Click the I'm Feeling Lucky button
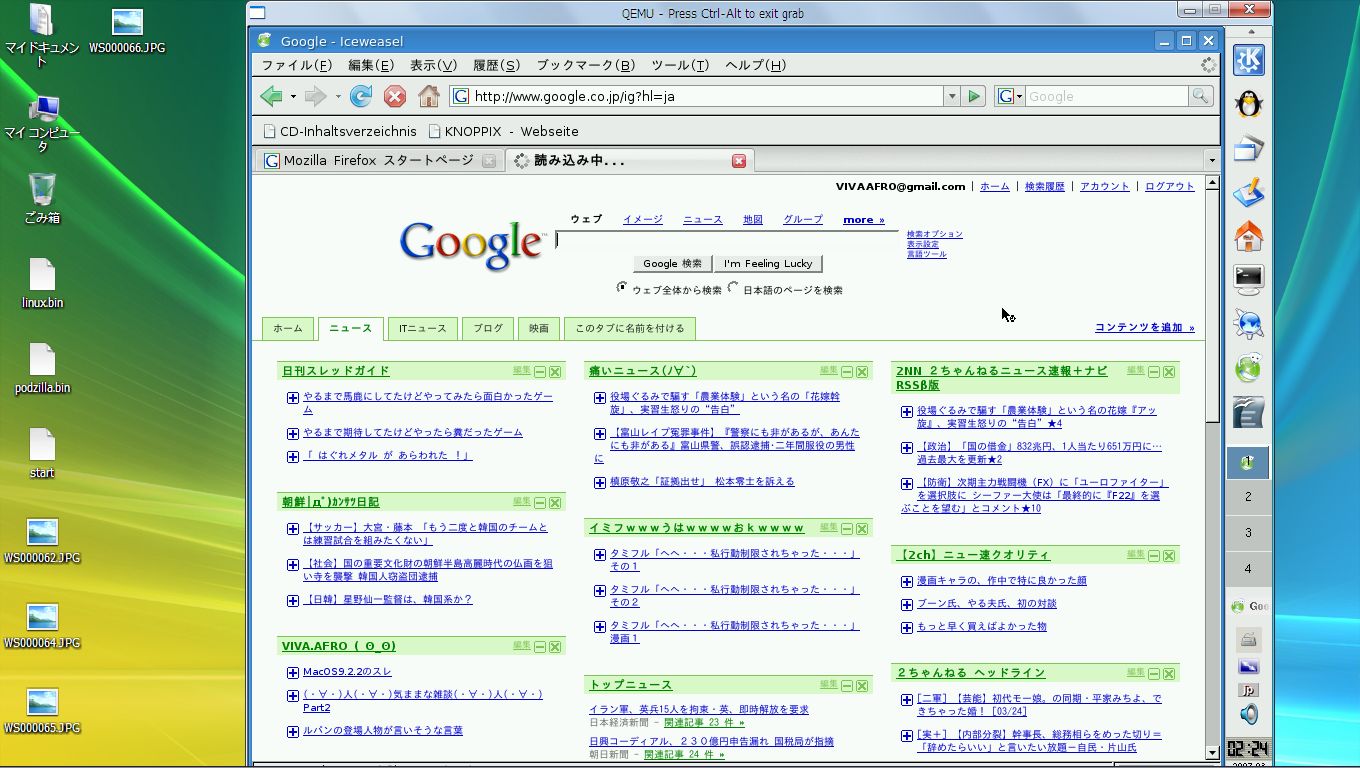Image resolution: width=1360 pixels, height=768 pixels. click(768, 263)
